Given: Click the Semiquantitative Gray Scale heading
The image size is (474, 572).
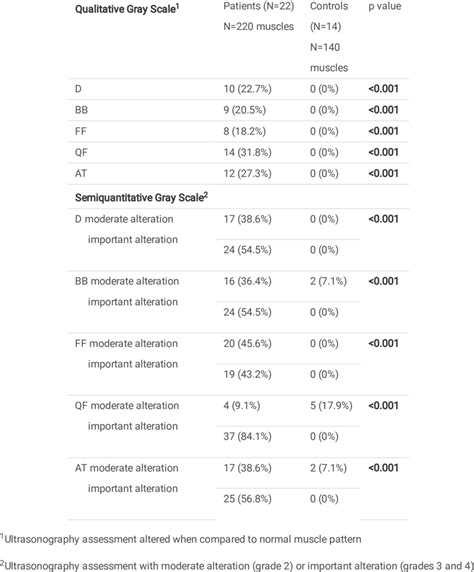Looking at the screenshot, I should coord(141,197).
